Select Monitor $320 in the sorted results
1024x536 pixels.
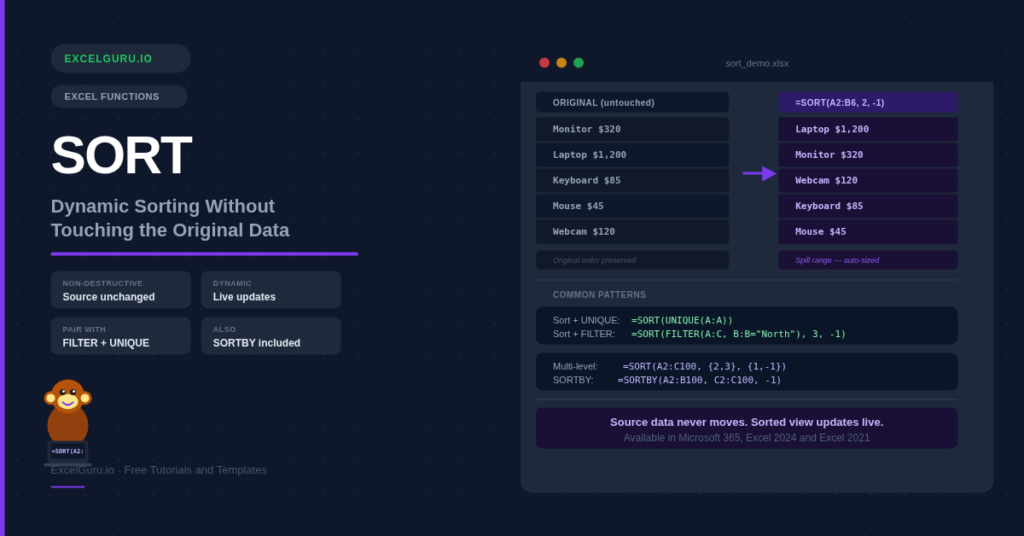click(868, 155)
